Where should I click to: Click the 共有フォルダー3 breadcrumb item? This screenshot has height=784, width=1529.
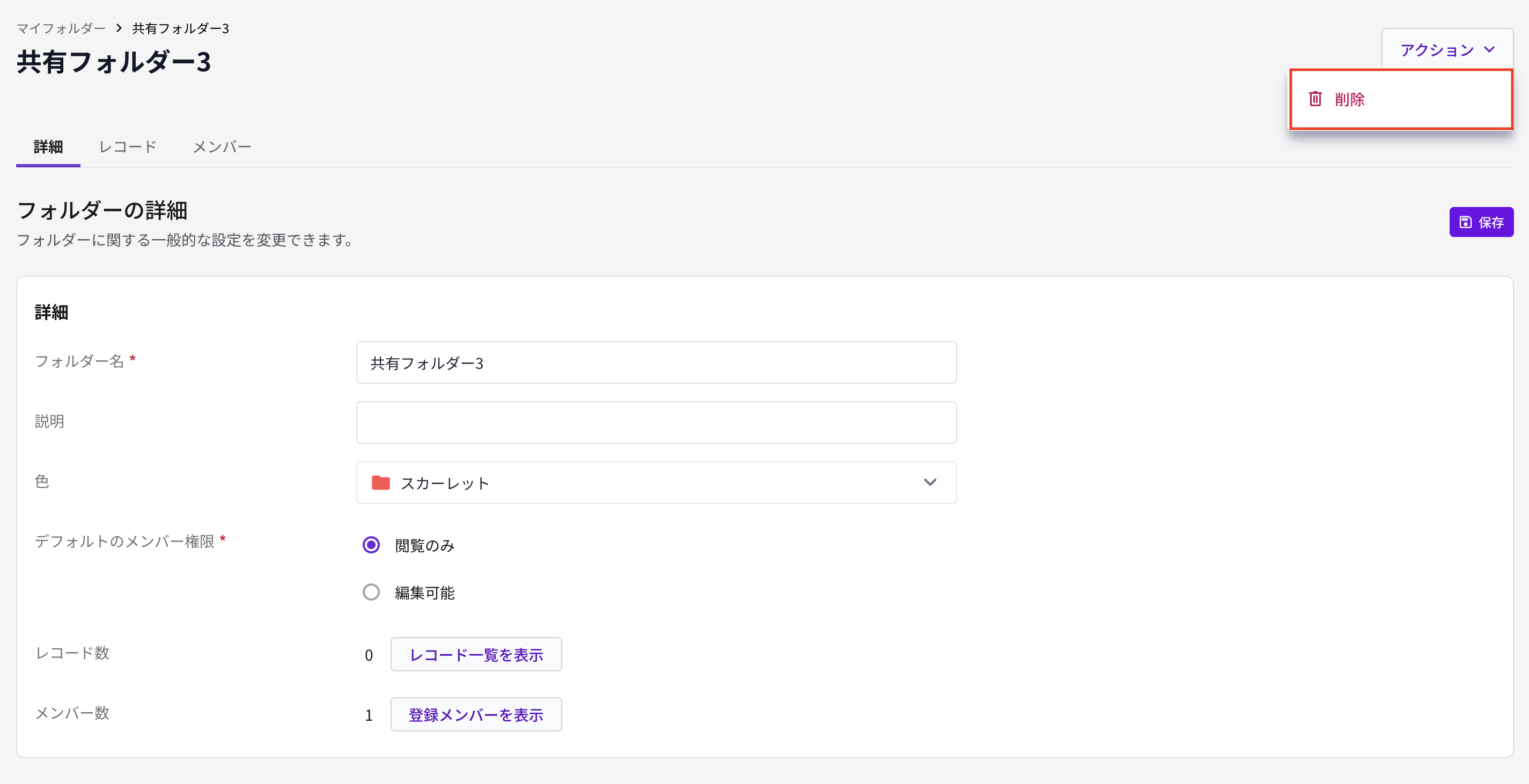(180, 28)
